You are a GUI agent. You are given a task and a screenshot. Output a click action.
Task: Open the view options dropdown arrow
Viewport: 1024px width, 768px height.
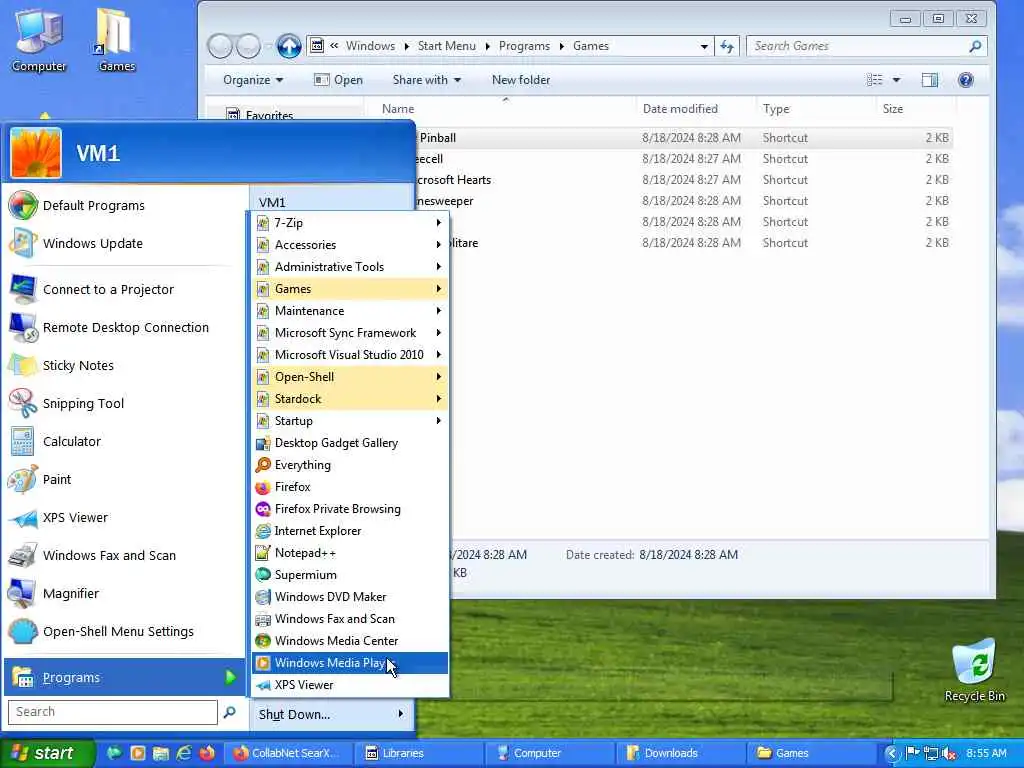click(897, 80)
